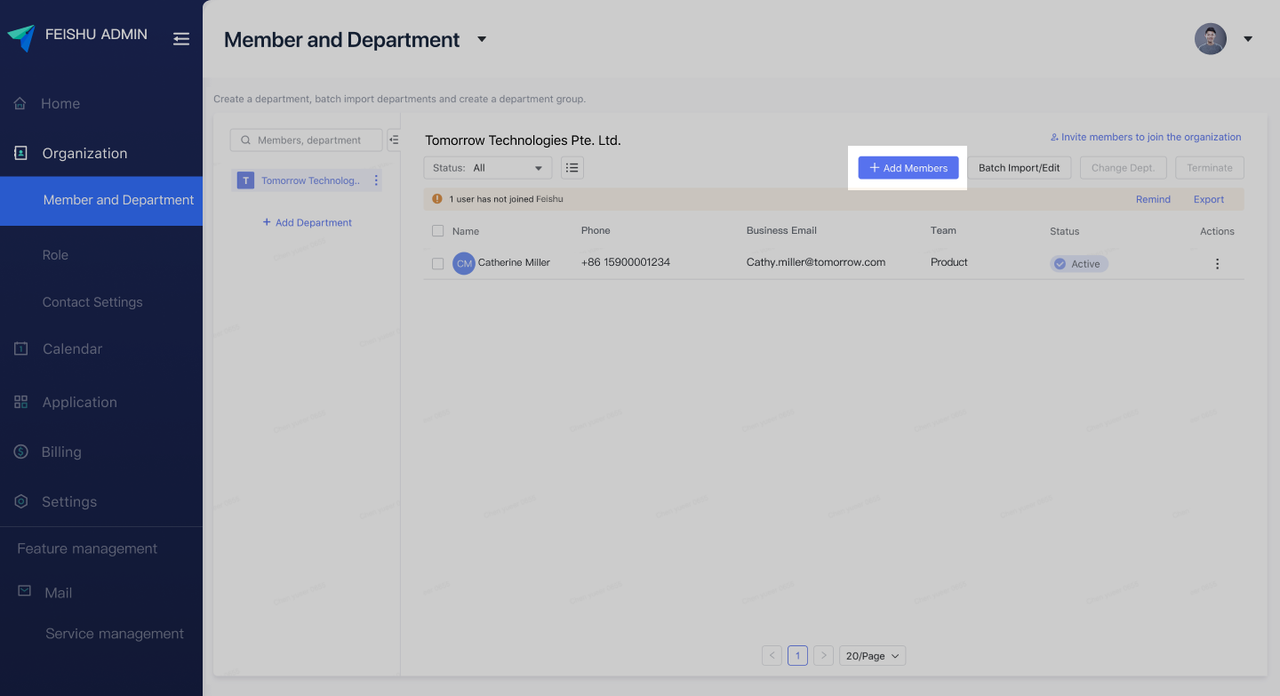
Task: Click the Application grid icon
Action: point(19,401)
